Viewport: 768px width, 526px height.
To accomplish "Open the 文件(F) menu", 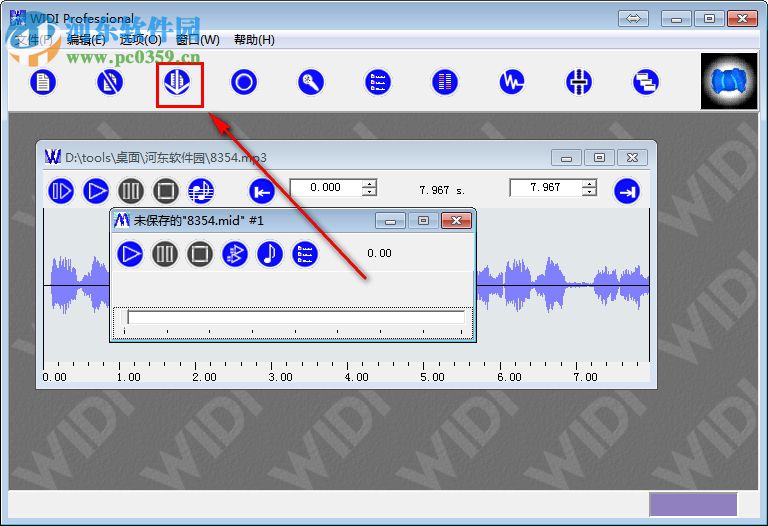I will click(34, 40).
